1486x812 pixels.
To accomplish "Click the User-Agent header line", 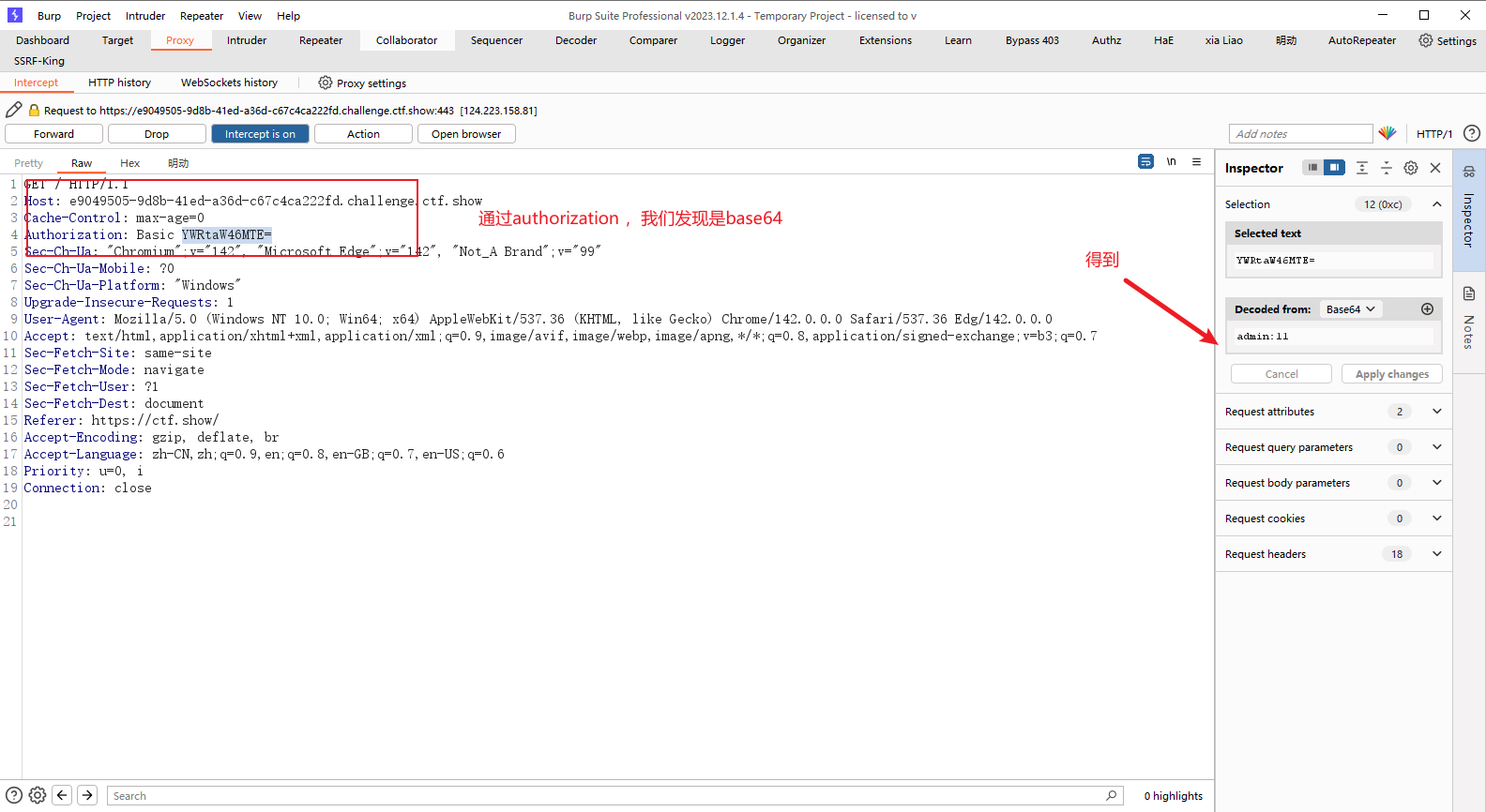I will point(538,319).
